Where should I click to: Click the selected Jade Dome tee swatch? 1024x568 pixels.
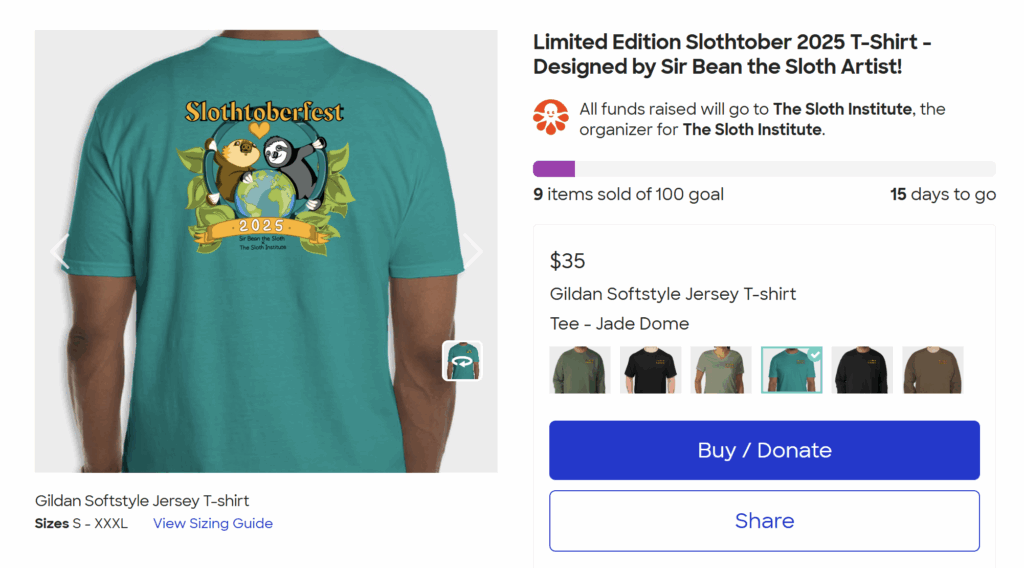791,370
